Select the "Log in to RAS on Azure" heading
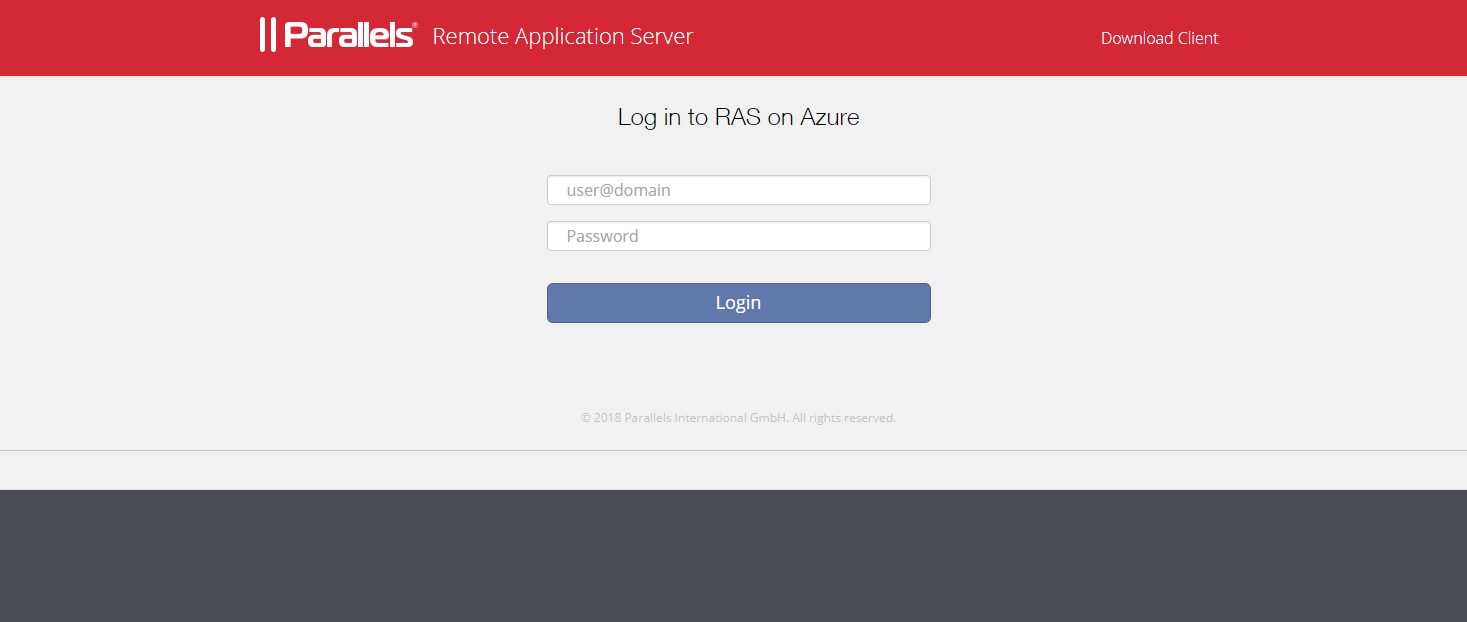The height and width of the screenshot is (622, 1467). (738, 117)
